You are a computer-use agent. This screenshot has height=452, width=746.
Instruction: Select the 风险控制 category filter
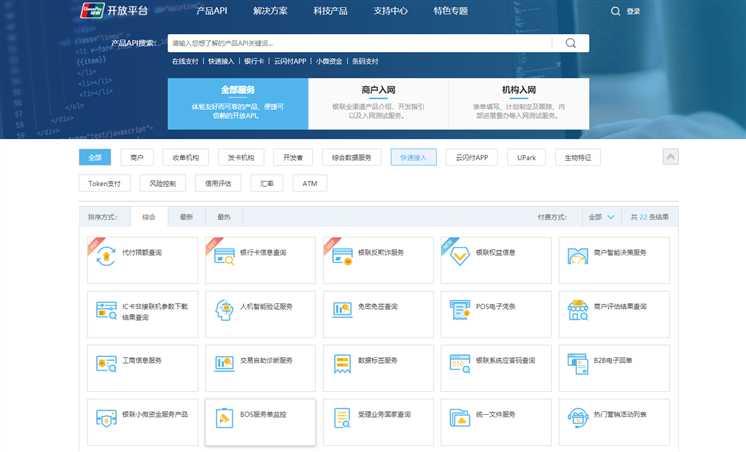(162, 183)
